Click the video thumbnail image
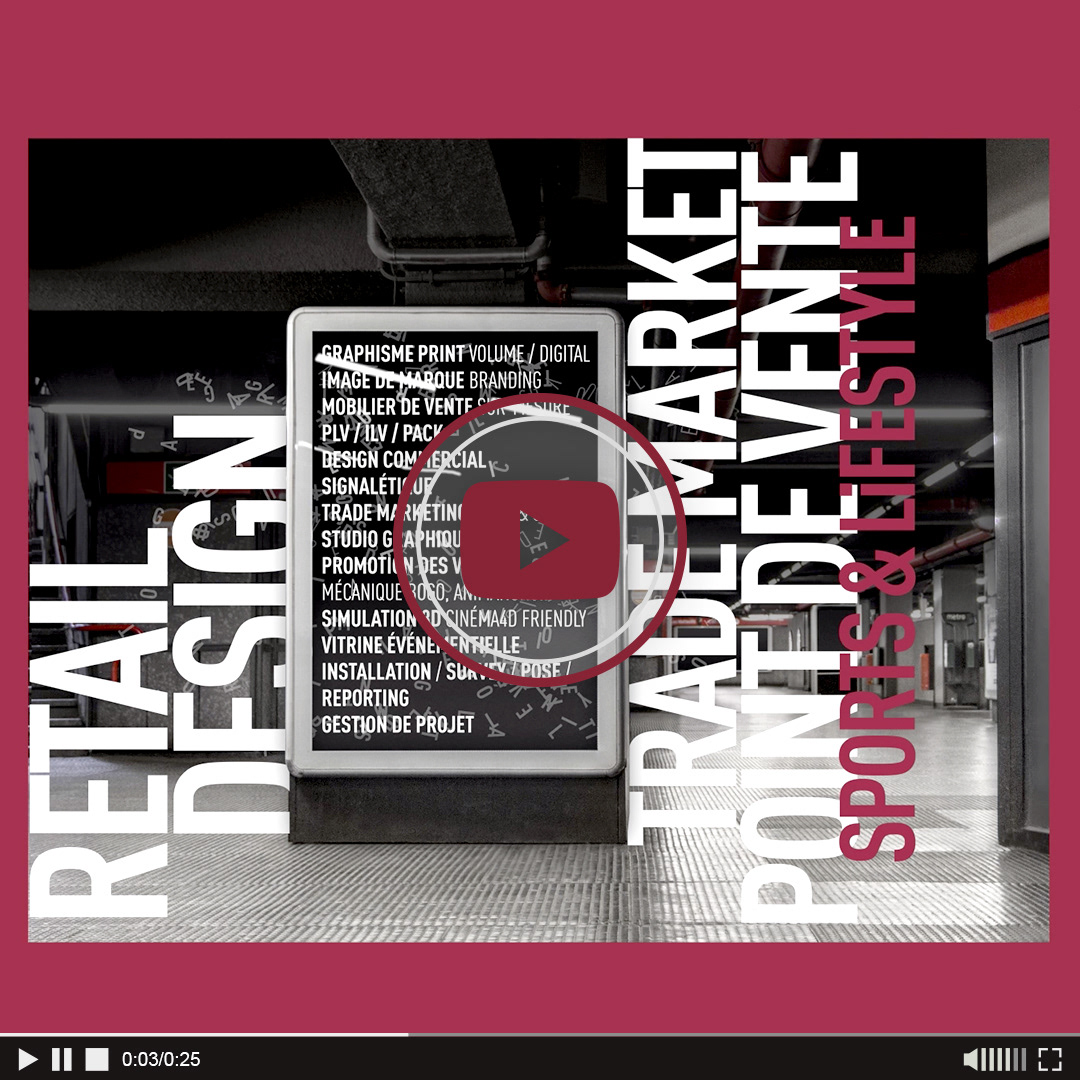This screenshot has width=1080, height=1080. (x=539, y=540)
